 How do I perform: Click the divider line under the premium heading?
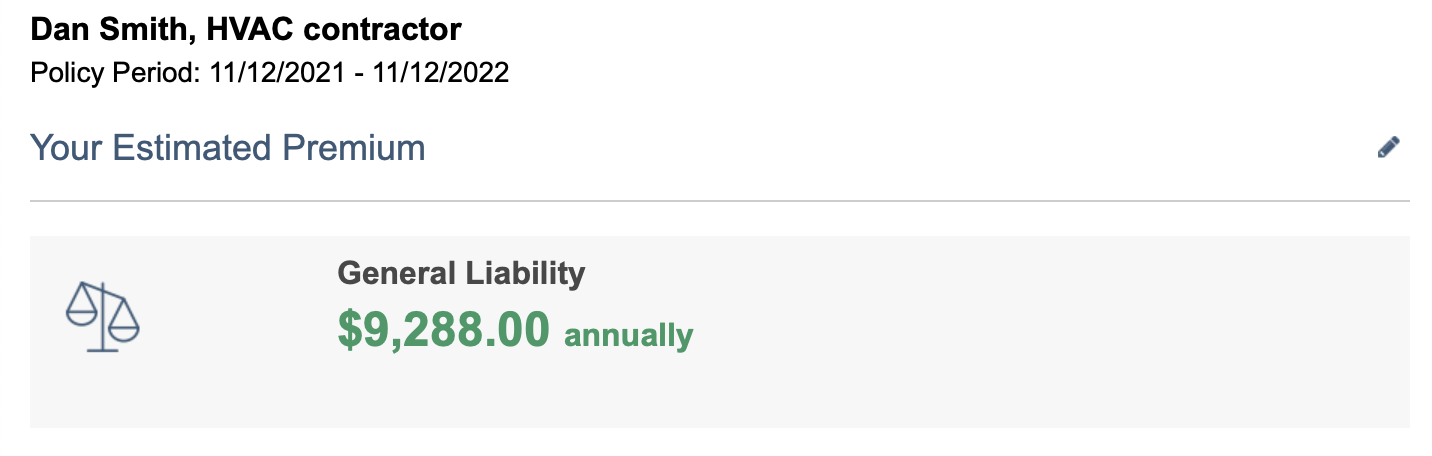click(720, 201)
